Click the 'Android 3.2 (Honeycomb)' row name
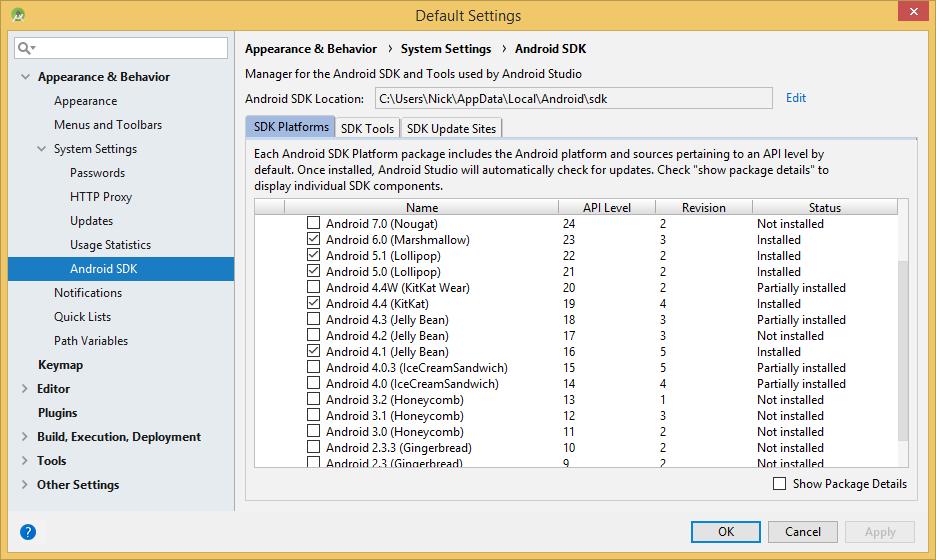 pyautogui.click(x=395, y=399)
